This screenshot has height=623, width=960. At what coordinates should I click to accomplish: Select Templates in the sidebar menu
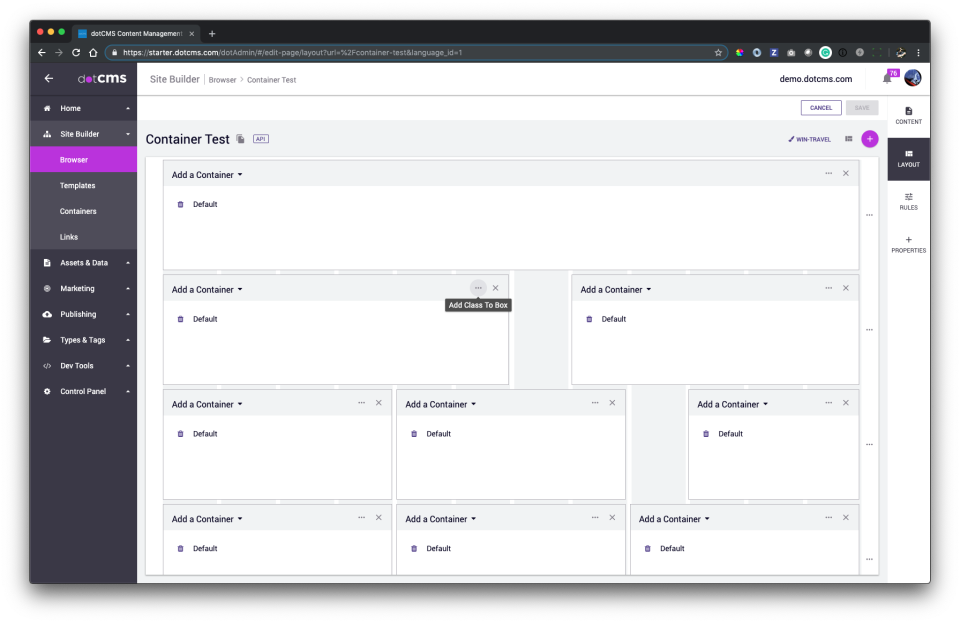77,185
